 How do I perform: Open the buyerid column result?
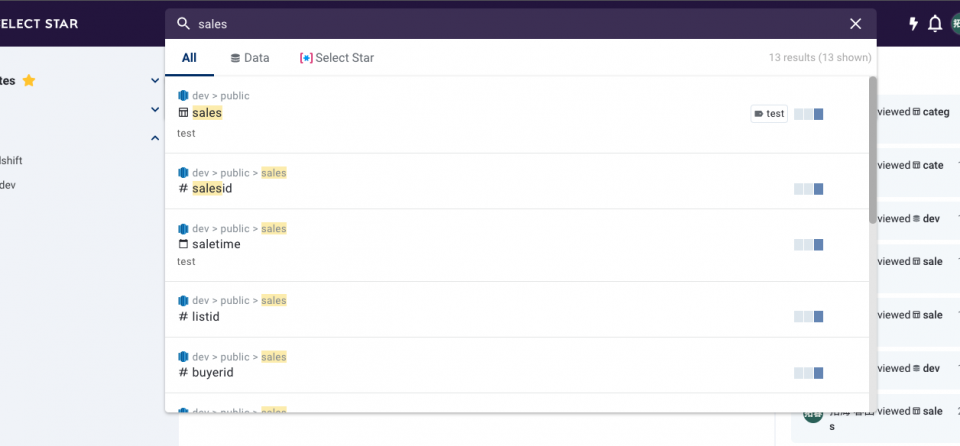coord(212,373)
